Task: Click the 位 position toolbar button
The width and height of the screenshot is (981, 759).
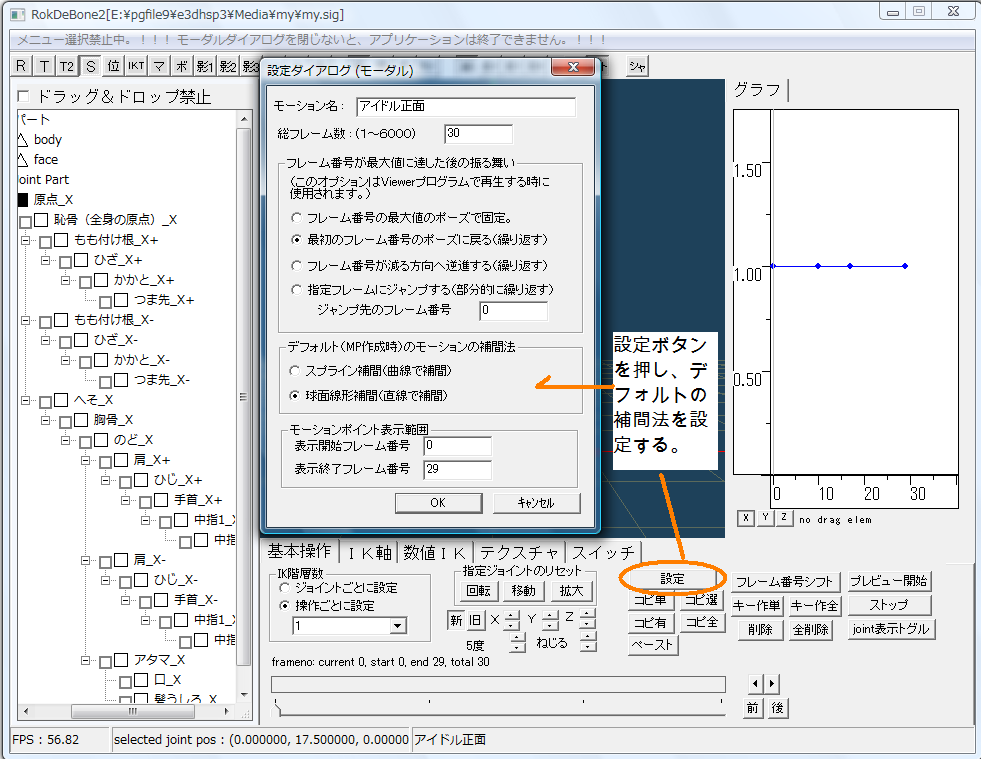Action: tap(113, 66)
